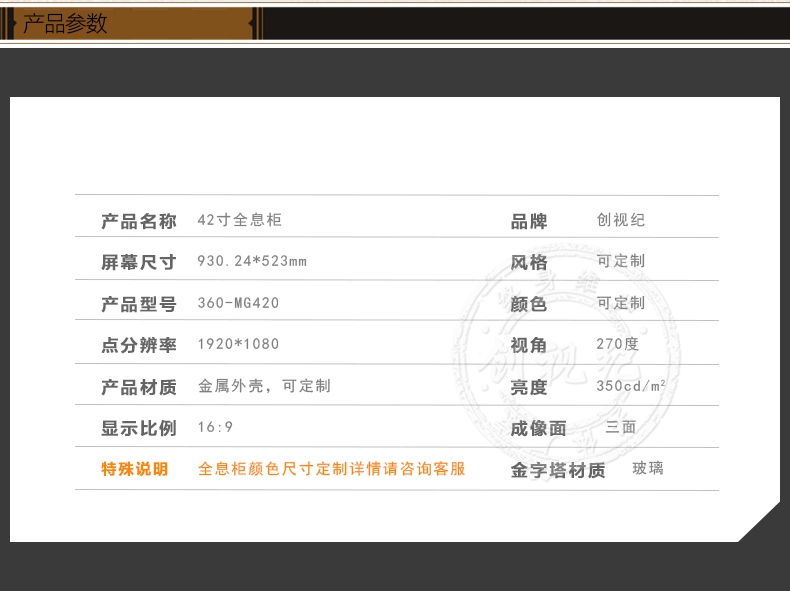Click the 产品参数 header tab

coord(66,24)
